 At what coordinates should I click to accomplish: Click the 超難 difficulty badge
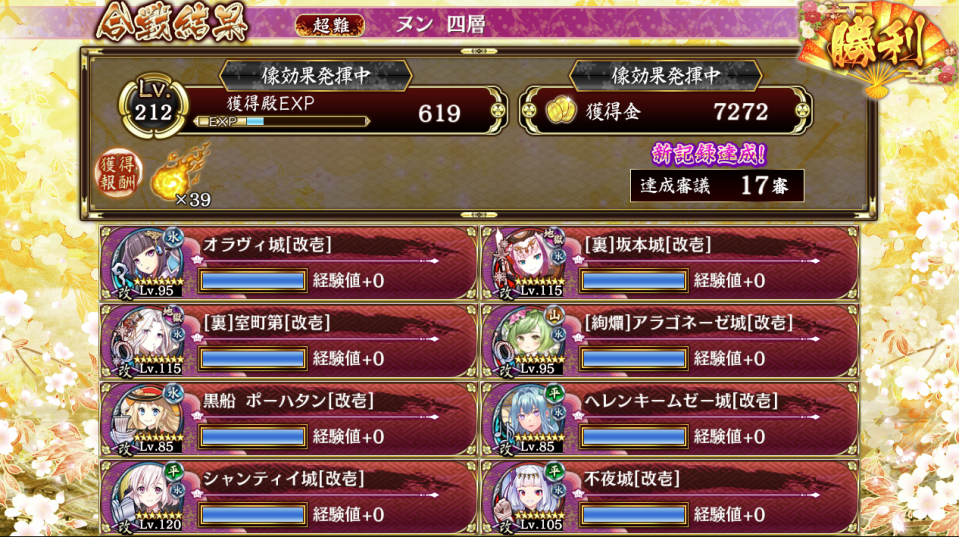point(330,25)
